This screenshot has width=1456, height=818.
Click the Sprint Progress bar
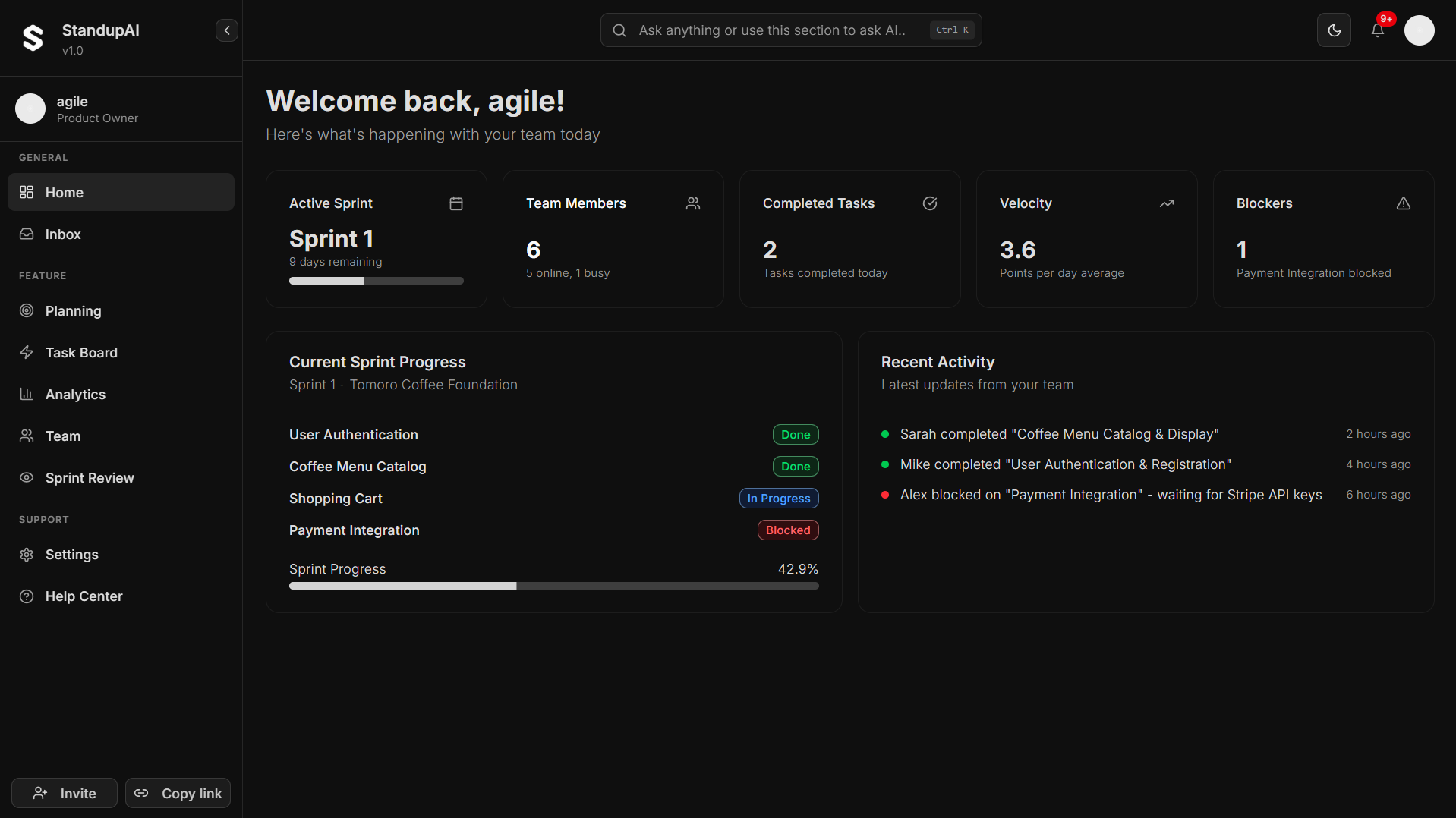pyautogui.click(x=553, y=585)
